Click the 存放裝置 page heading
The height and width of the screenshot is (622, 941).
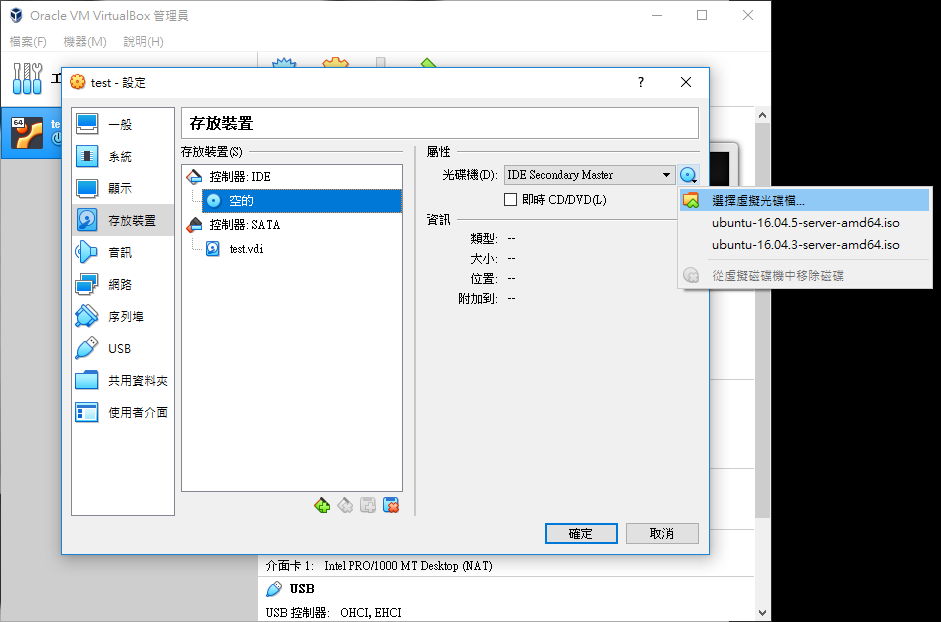pos(221,123)
